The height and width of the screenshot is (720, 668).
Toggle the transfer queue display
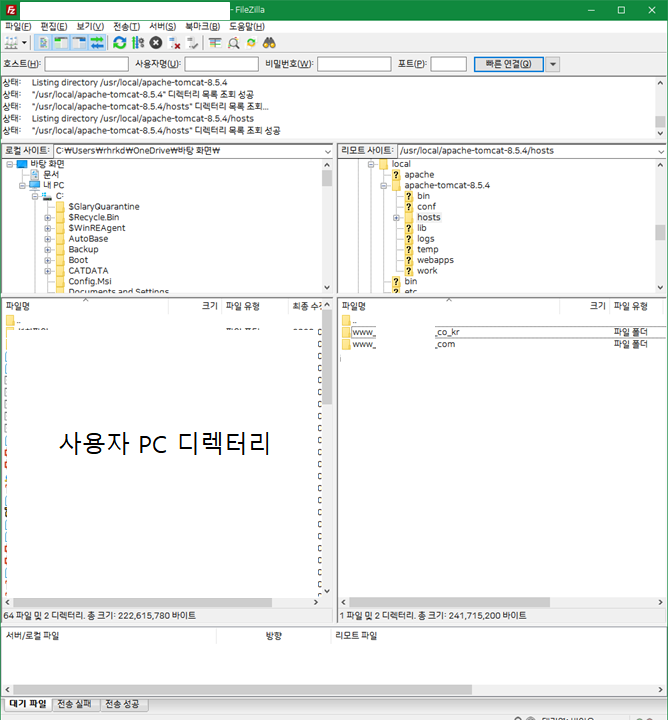point(97,43)
